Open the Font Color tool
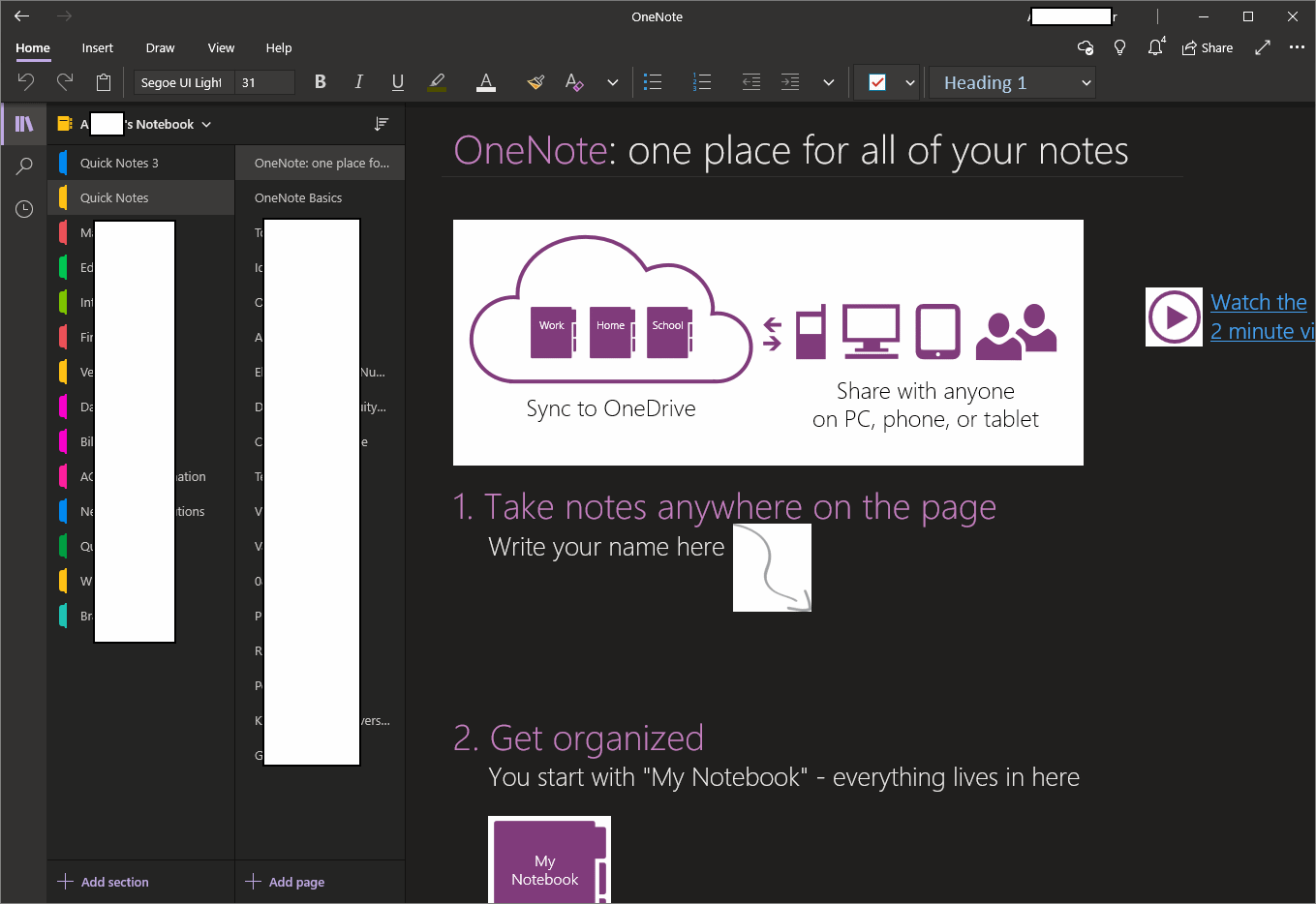 click(485, 81)
